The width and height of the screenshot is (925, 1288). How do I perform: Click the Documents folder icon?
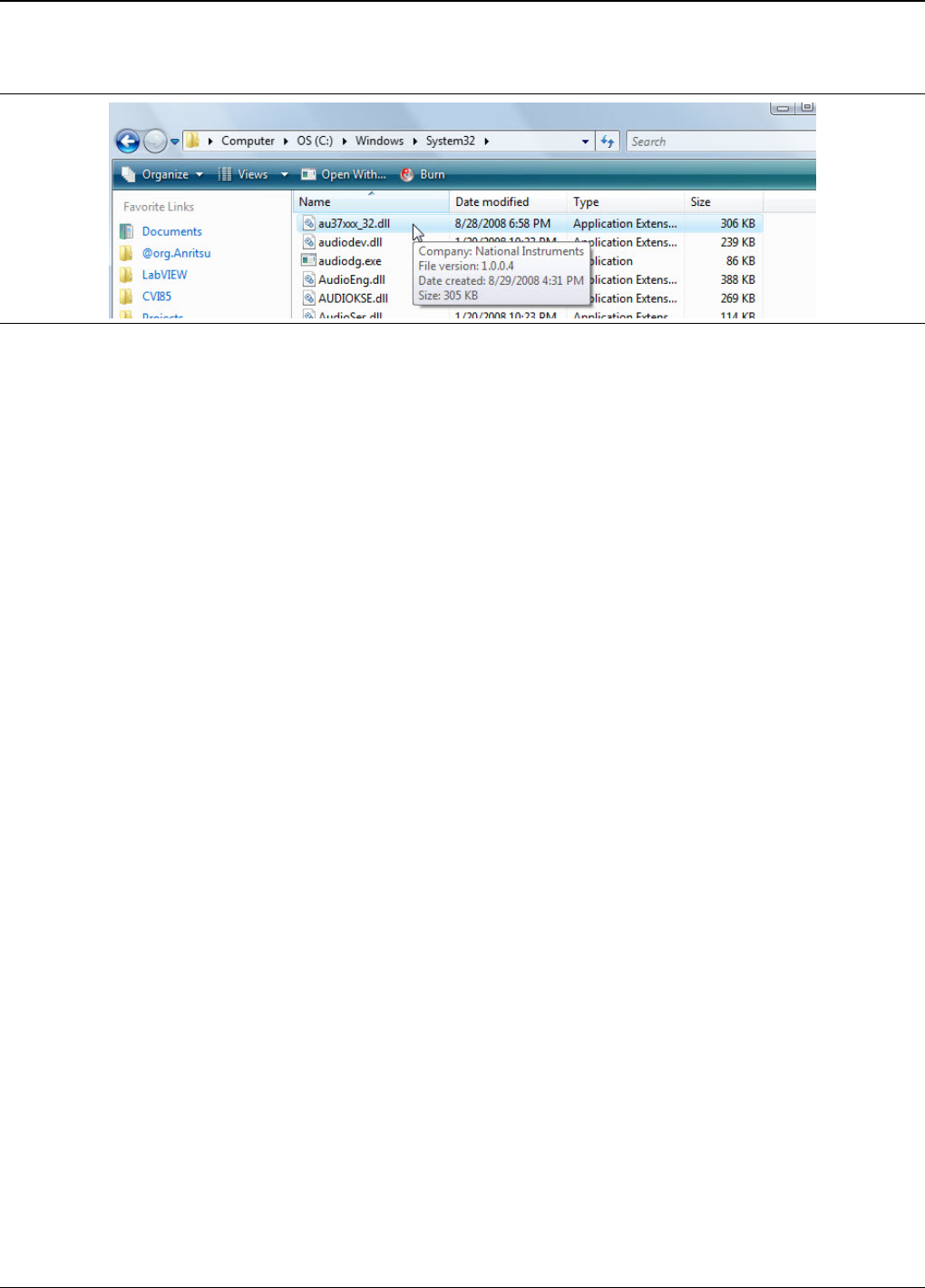[127, 231]
